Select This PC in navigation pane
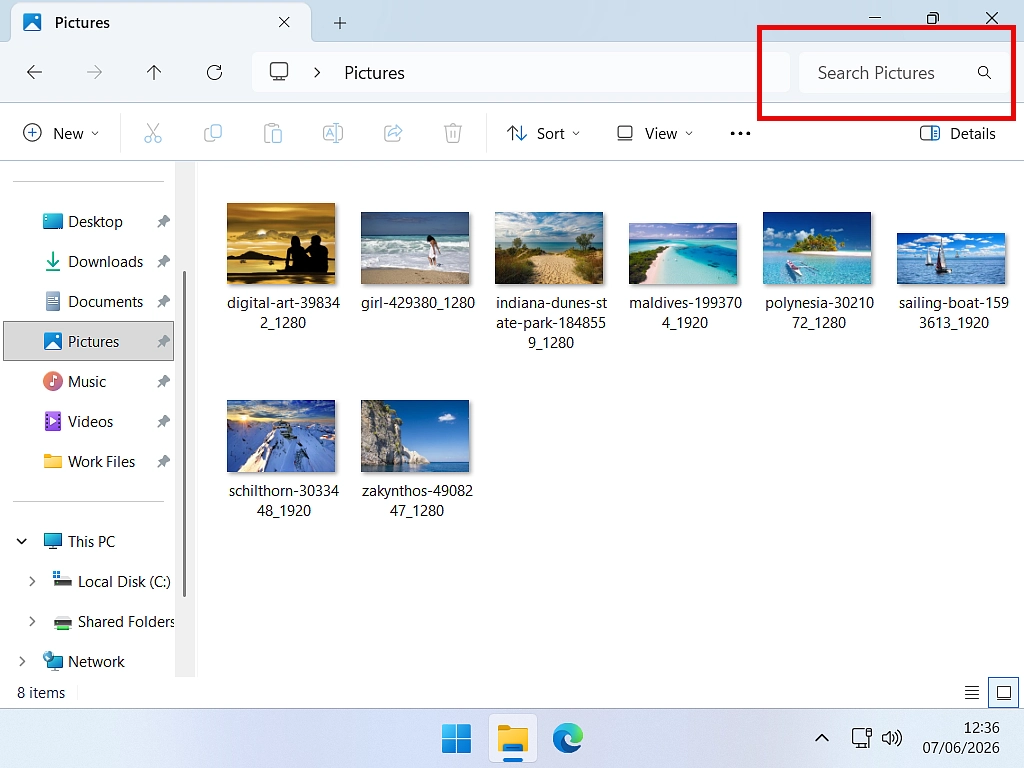Screen dimensions: 1024x768 pyautogui.click(x=89, y=541)
